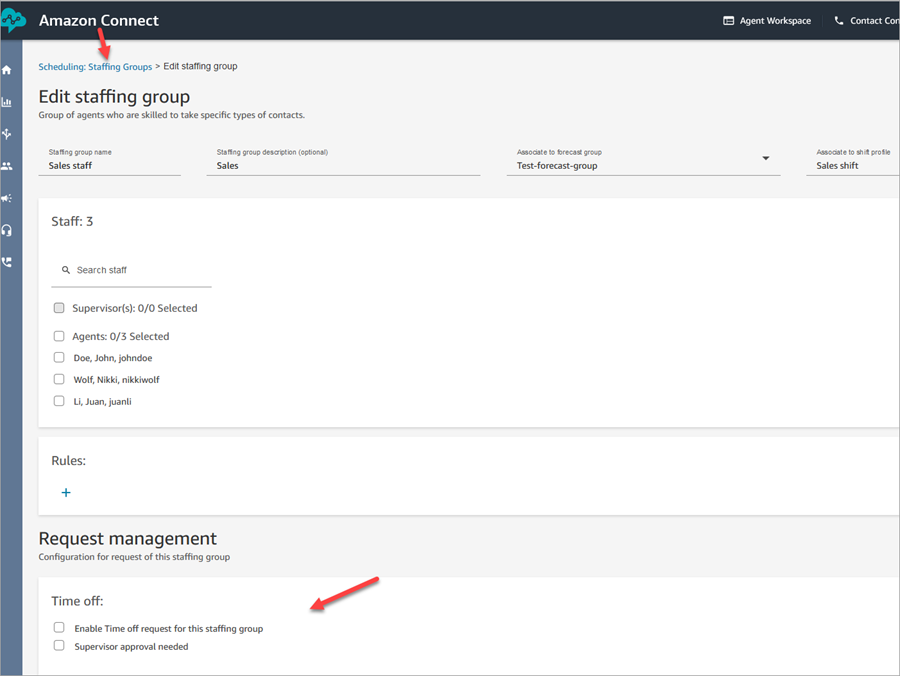
Task: Open the analytics bar chart icon
Action: tap(7, 102)
